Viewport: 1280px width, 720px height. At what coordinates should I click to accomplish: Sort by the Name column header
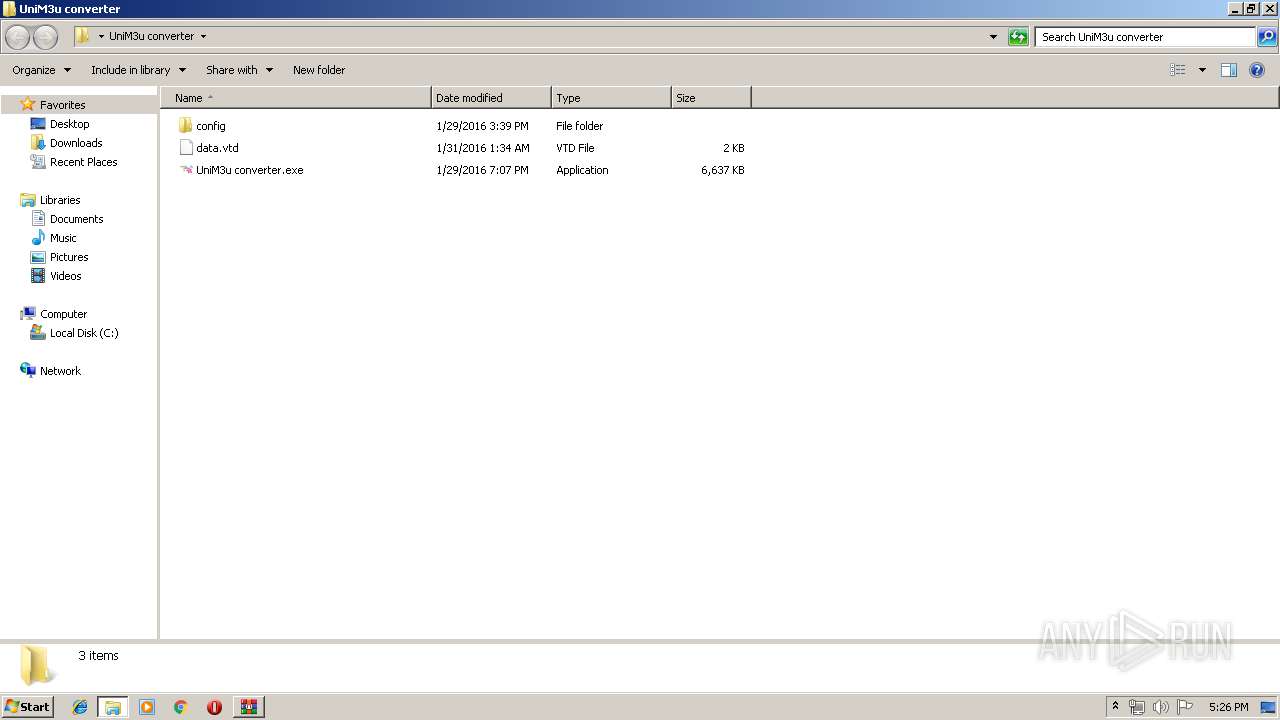point(296,98)
